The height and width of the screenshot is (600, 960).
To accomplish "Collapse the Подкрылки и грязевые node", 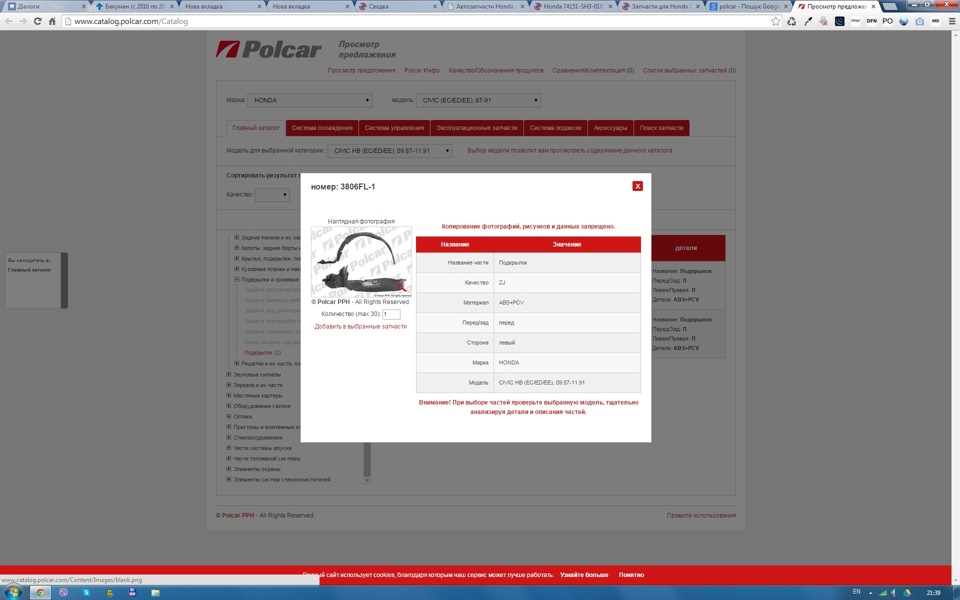I will [236, 279].
